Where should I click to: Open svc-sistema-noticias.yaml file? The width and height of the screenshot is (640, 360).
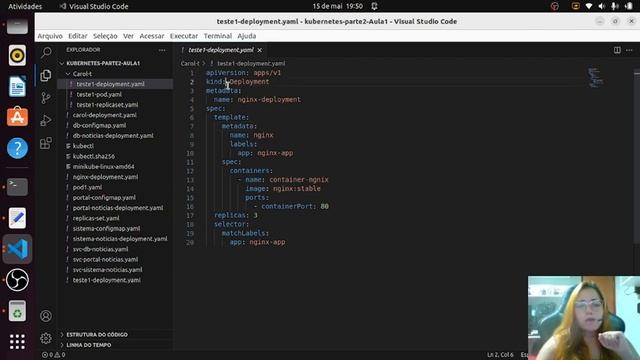point(107,270)
